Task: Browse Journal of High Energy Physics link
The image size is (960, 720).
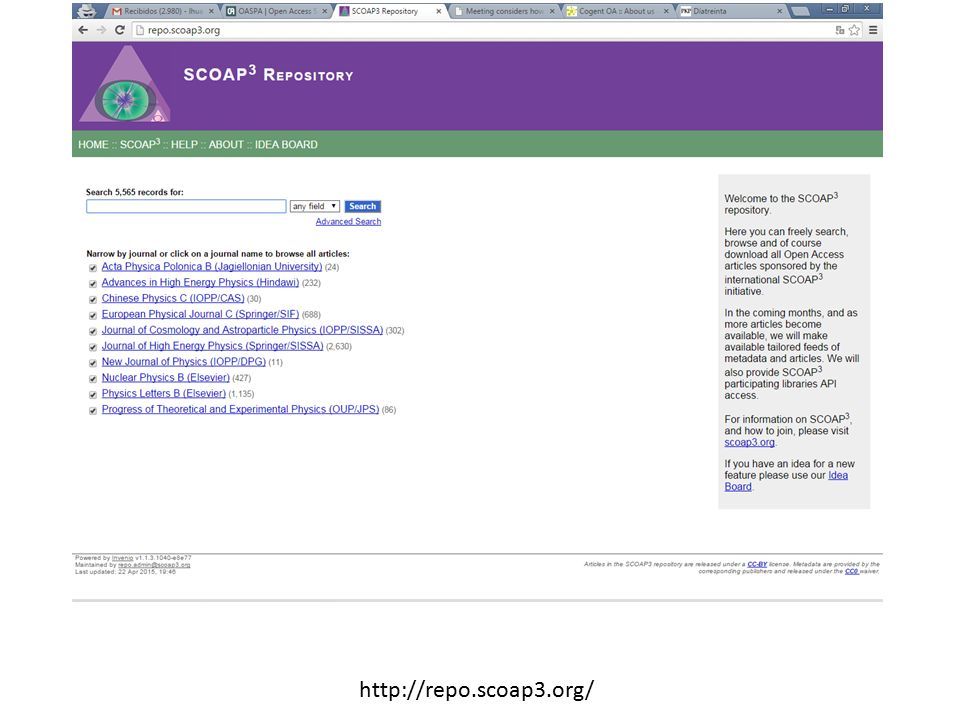Action: point(212,346)
